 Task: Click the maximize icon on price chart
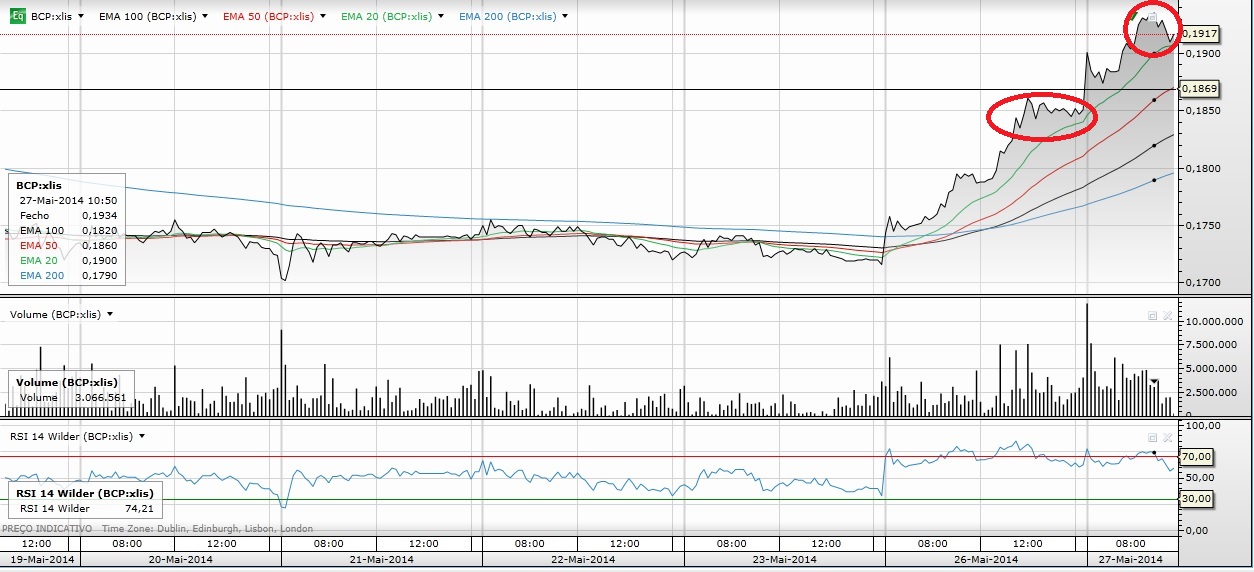click(1152, 17)
